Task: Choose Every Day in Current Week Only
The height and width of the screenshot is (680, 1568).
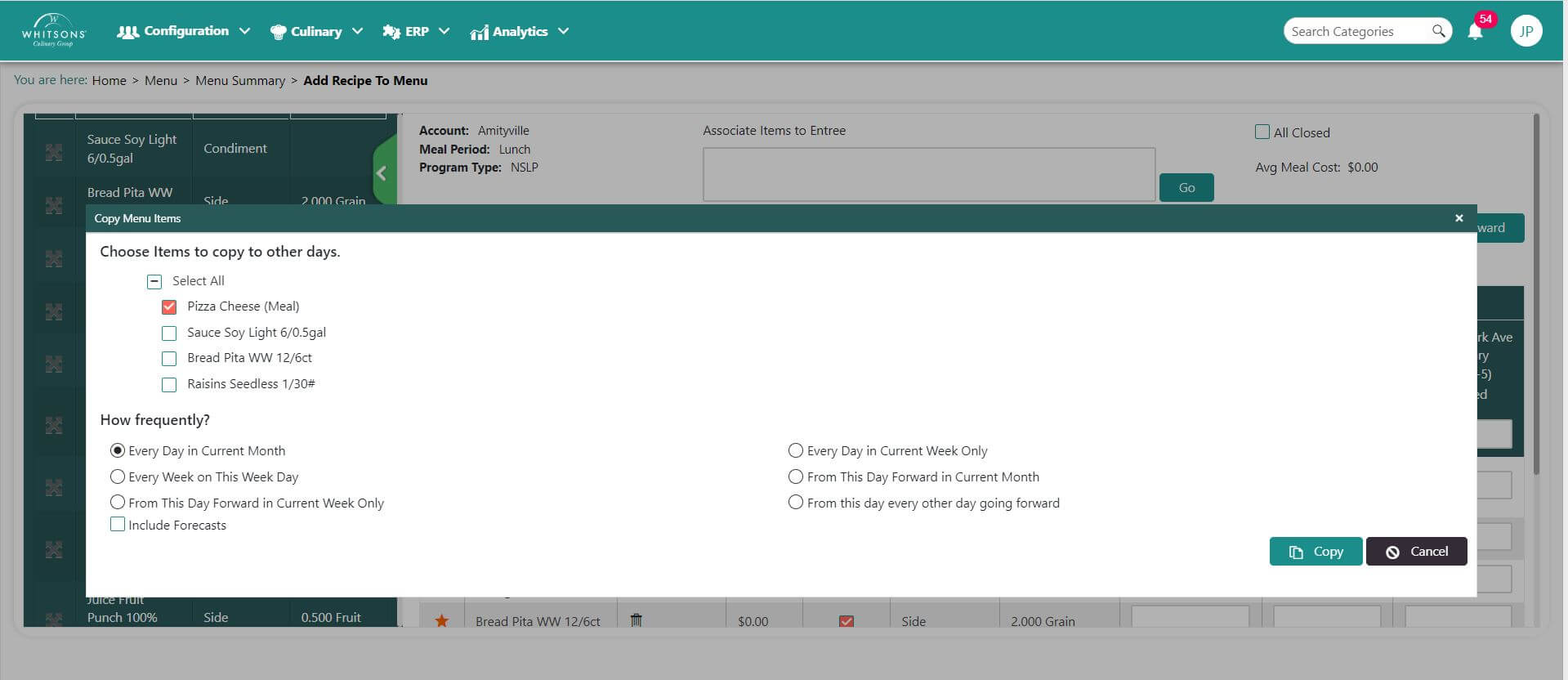Action: coord(795,450)
